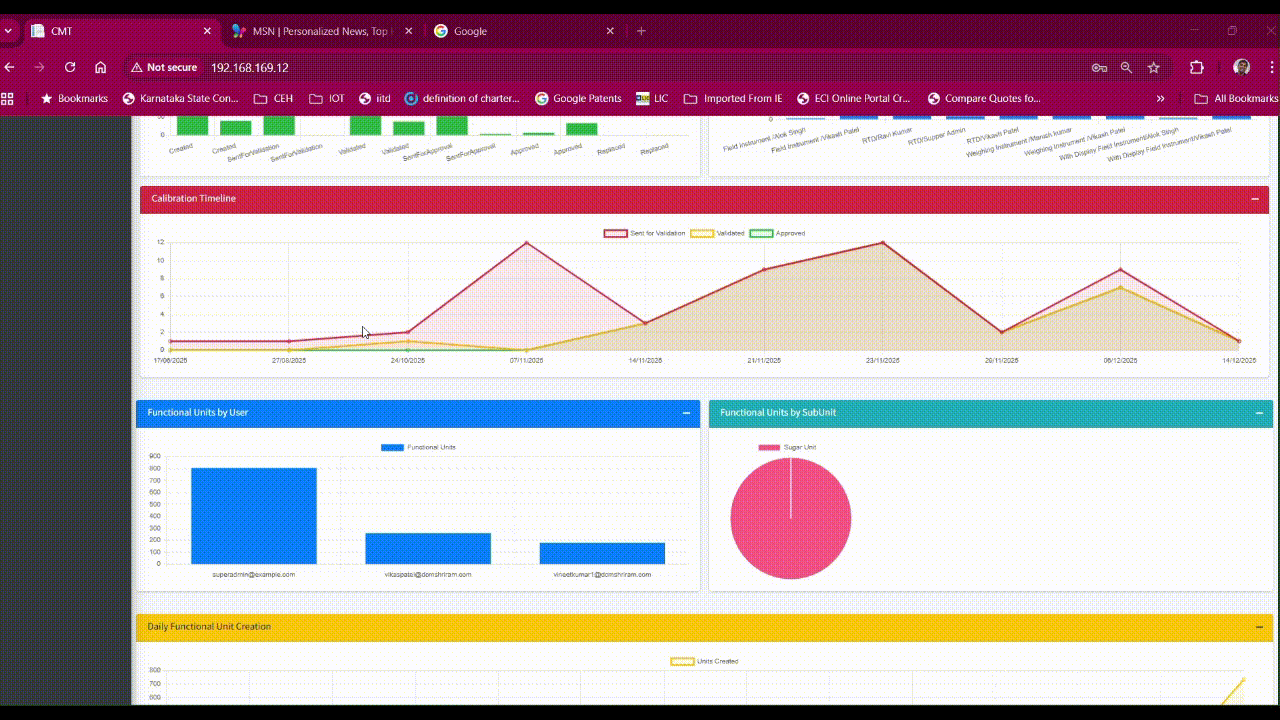This screenshot has width=1280, height=720.
Task: Open the starred Bookmarks shortcut
Action: 74,98
